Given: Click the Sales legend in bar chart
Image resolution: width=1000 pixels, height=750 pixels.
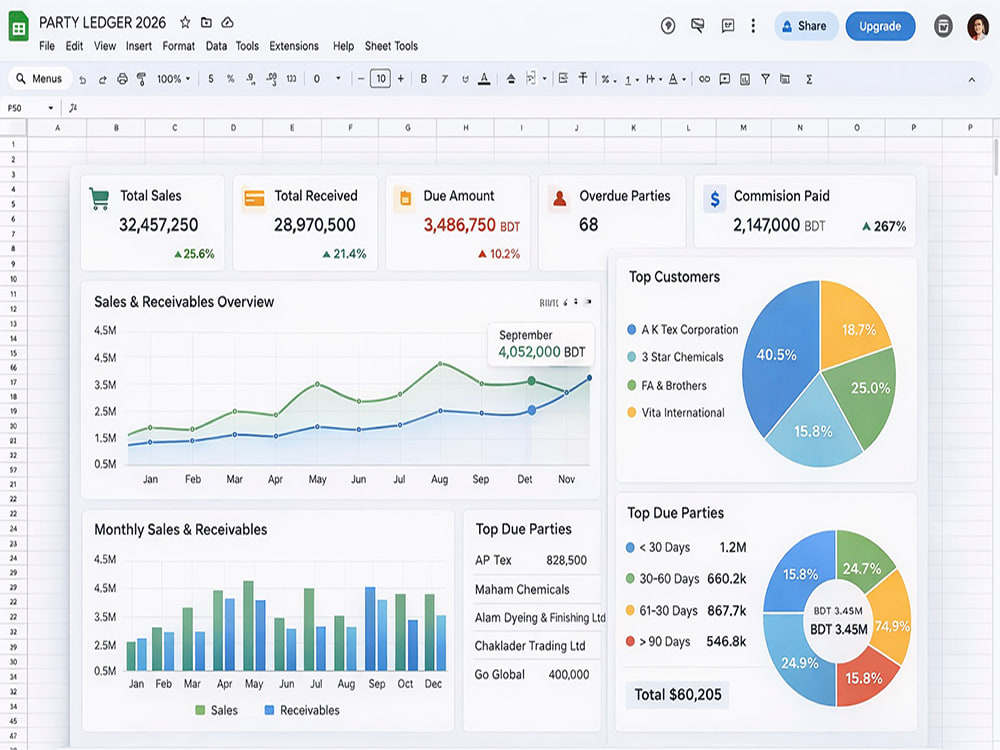Looking at the screenshot, I should tap(216, 710).
